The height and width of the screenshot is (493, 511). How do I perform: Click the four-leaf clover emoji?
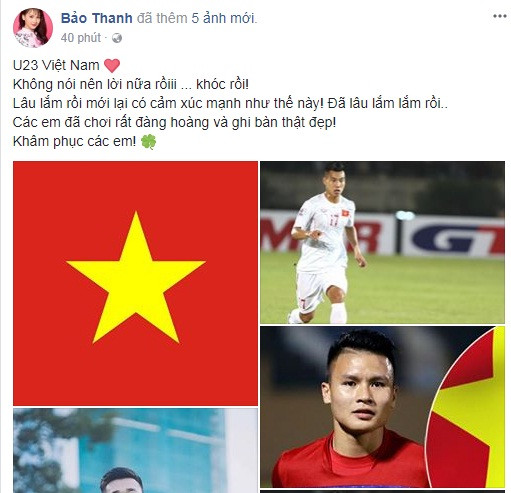pyautogui.click(x=148, y=142)
